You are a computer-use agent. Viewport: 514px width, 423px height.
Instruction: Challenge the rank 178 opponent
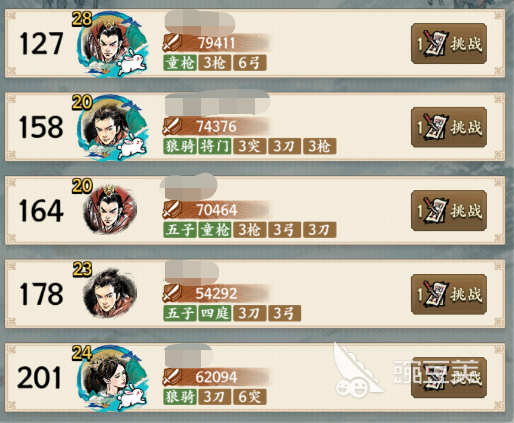449,294
